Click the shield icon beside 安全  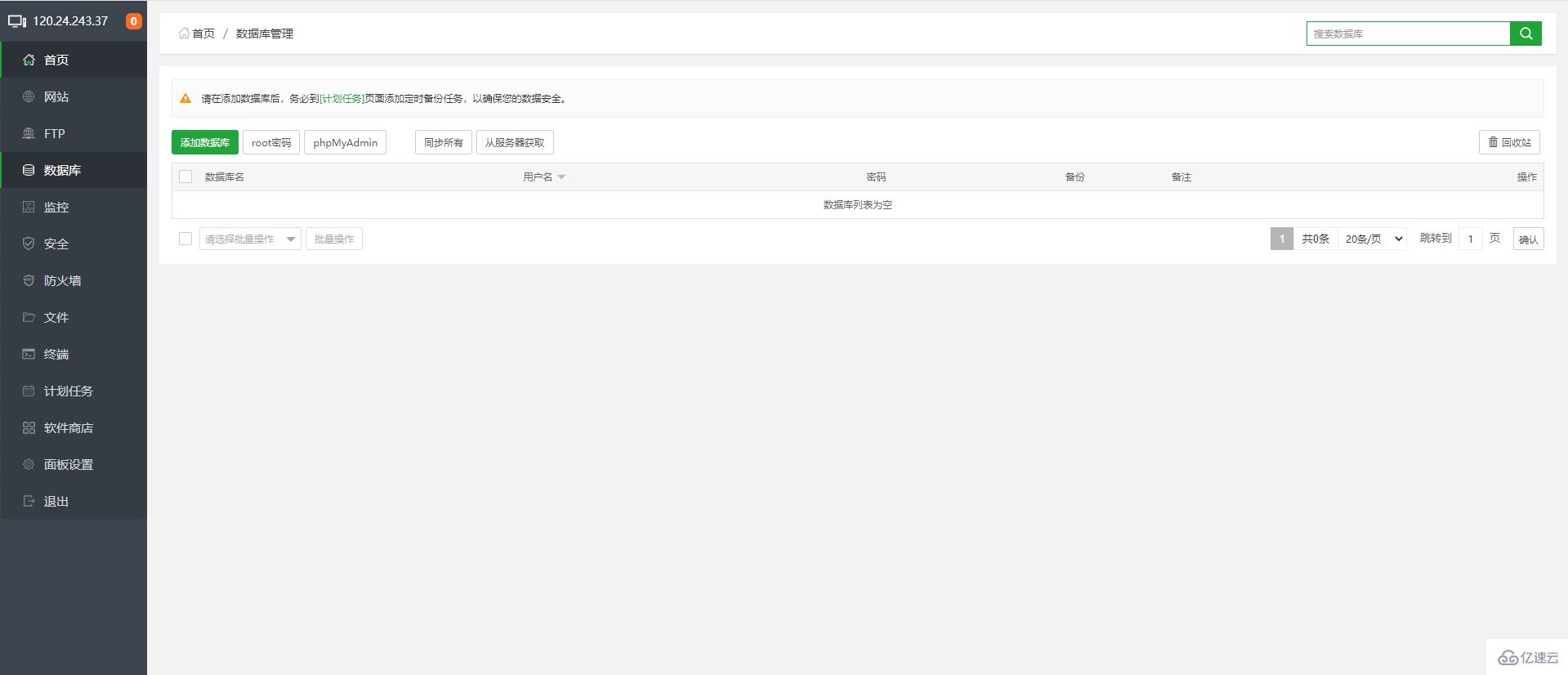click(29, 244)
